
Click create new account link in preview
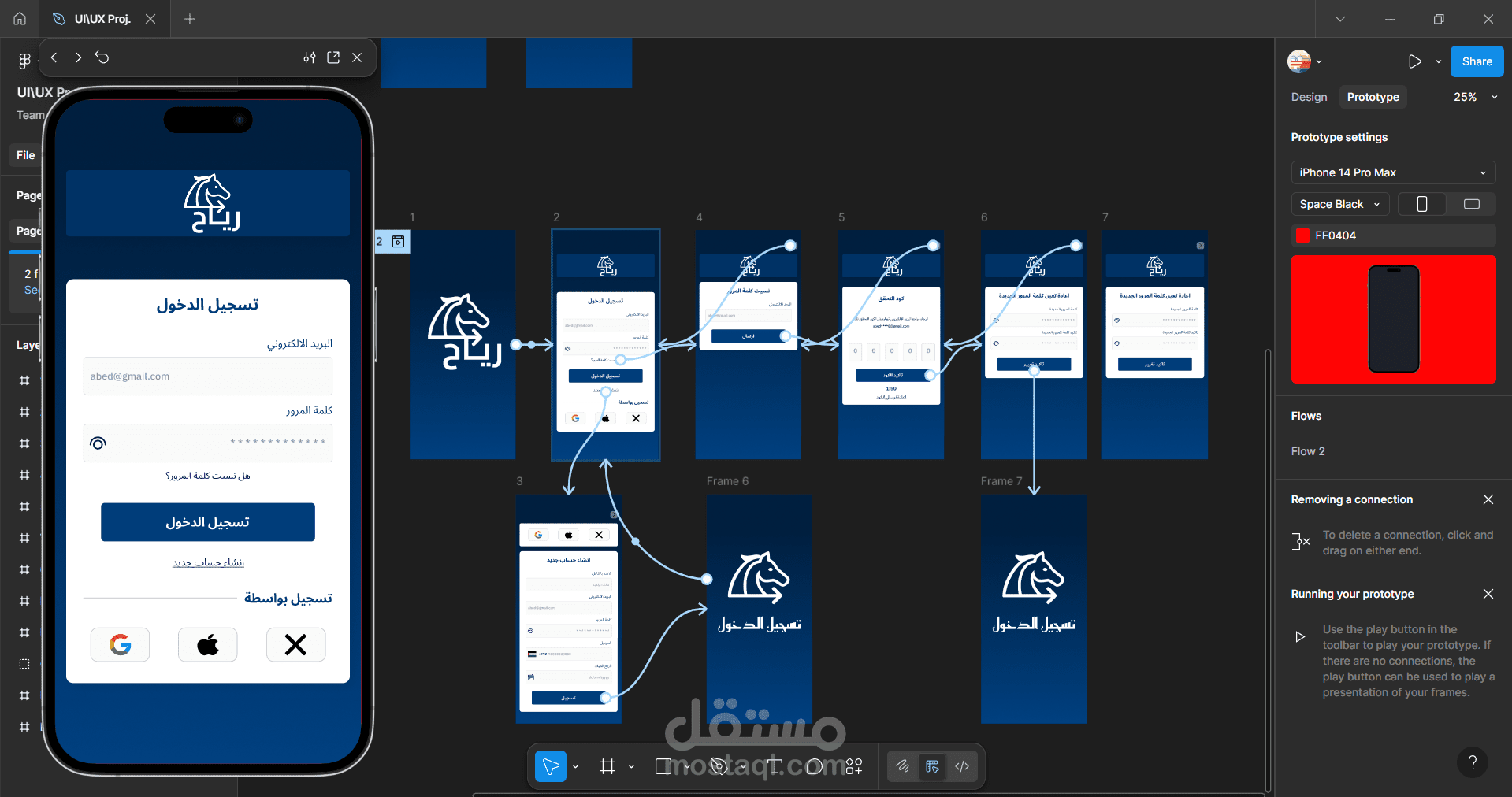click(208, 562)
